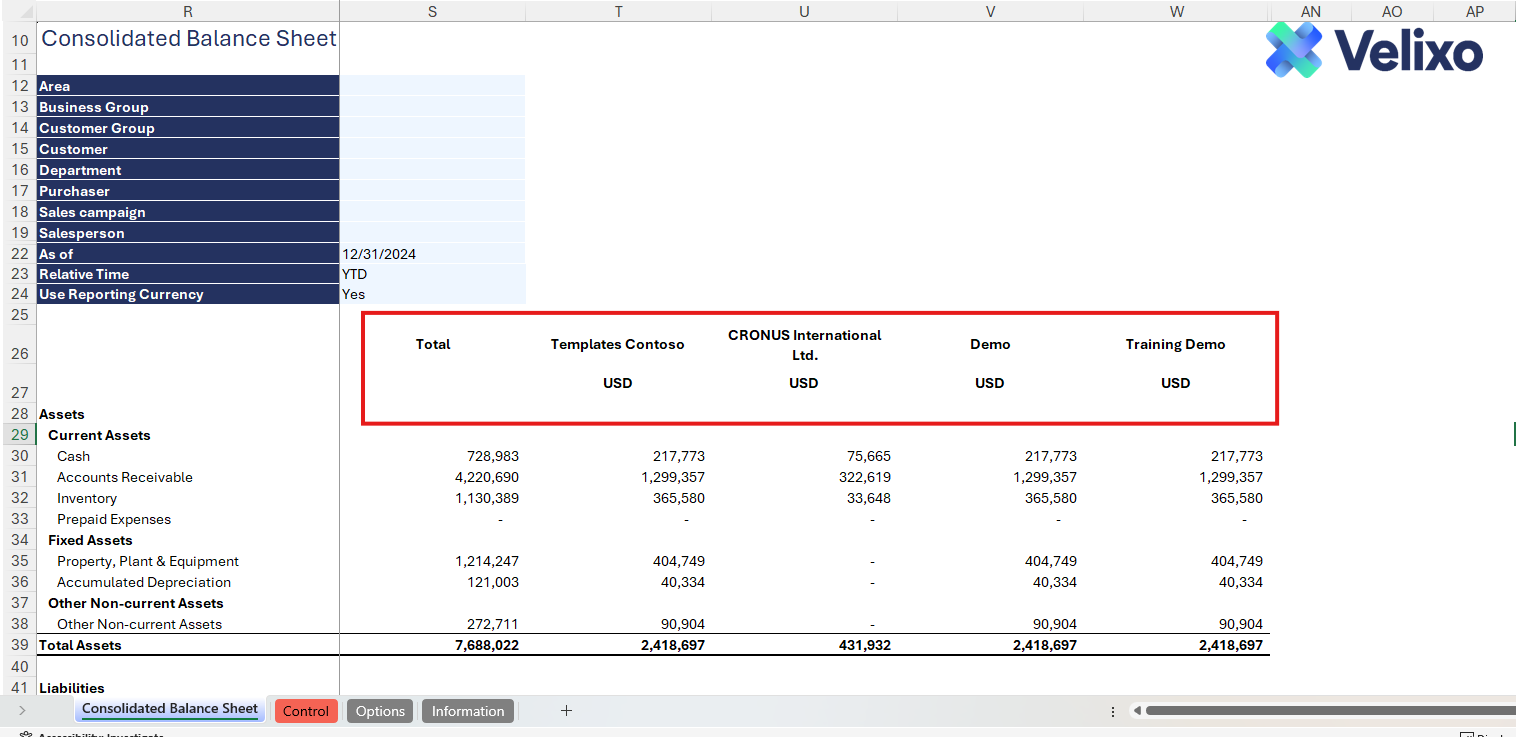Open the Information sheet tab
Viewport: 1516px width, 737px height.
(467, 711)
